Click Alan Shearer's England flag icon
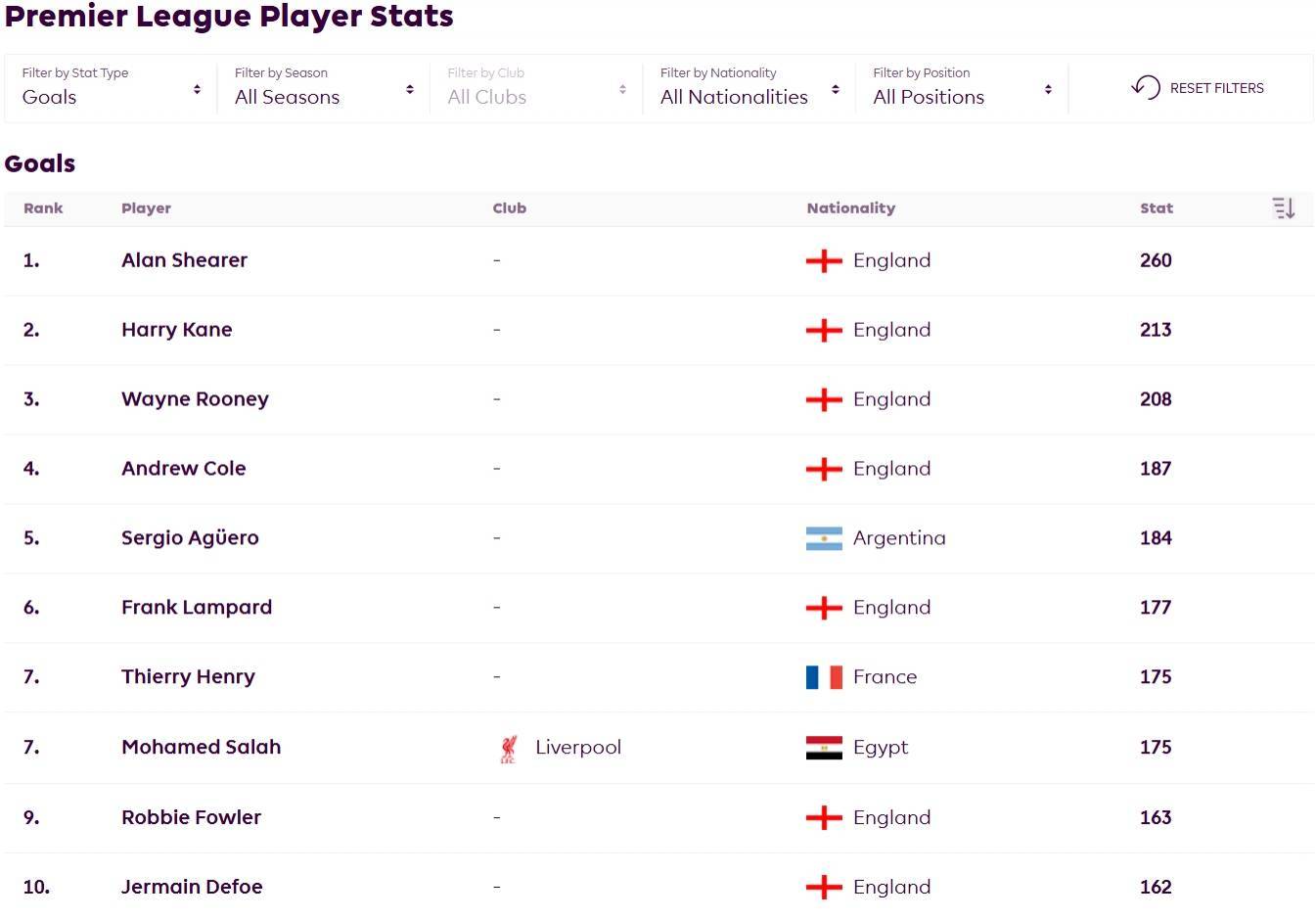Viewport: 1316px width, 919px height. click(x=824, y=261)
